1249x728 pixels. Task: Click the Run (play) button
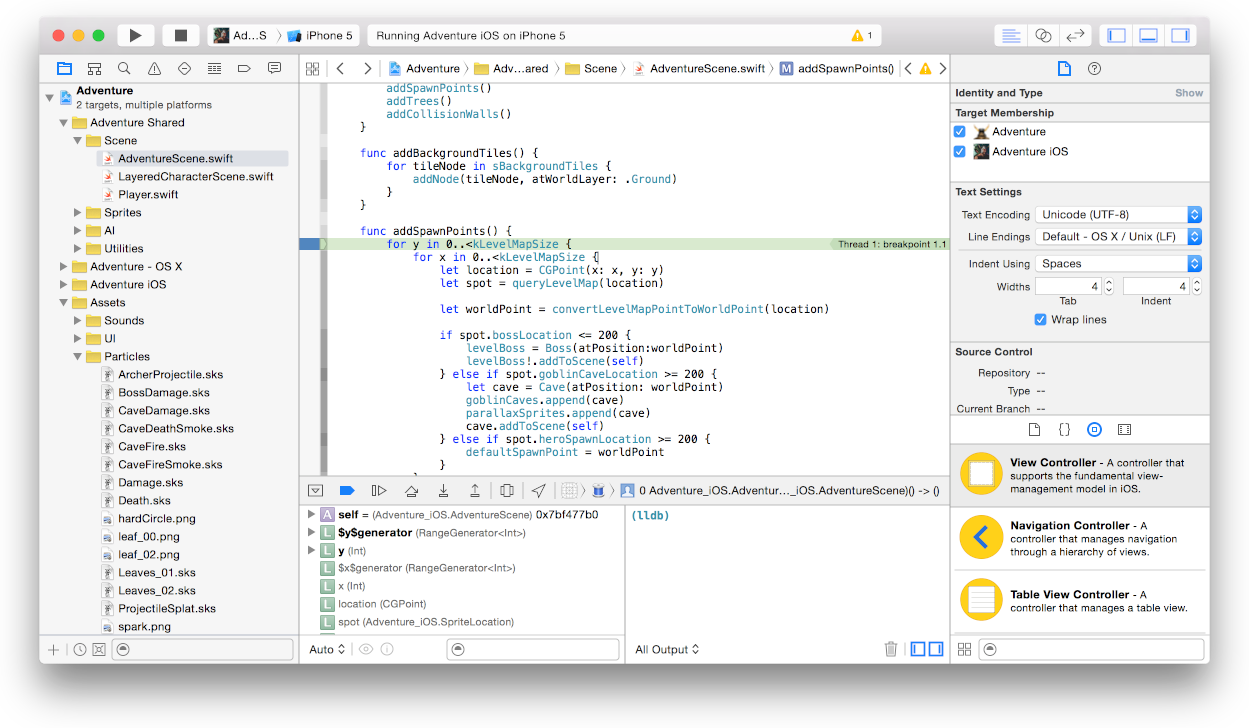135,35
